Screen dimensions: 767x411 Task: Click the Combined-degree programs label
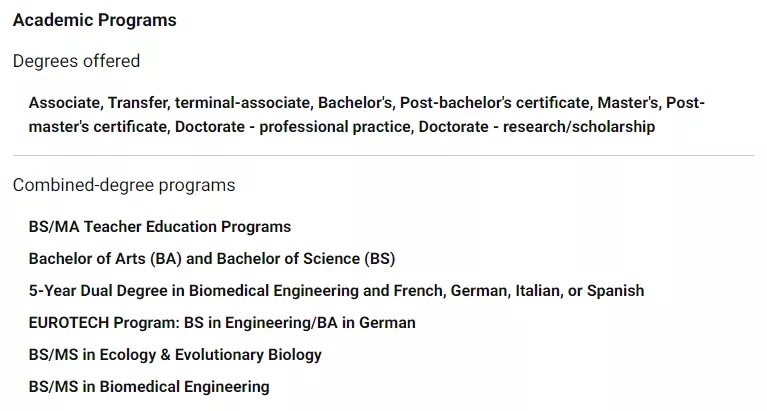coord(124,185)
